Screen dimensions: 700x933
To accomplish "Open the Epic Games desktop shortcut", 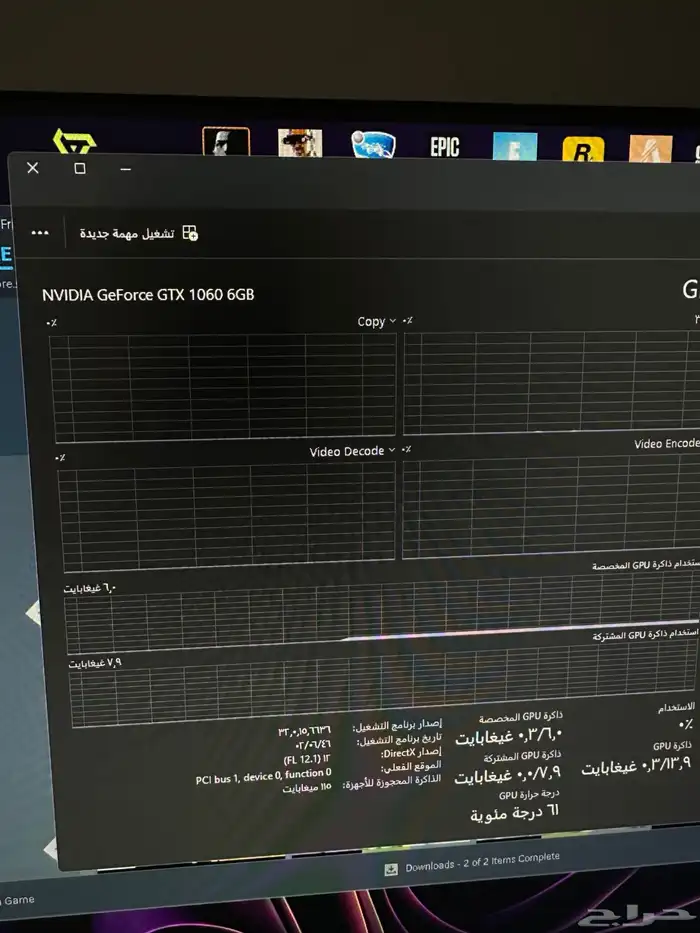I will (x=445, y=146).
